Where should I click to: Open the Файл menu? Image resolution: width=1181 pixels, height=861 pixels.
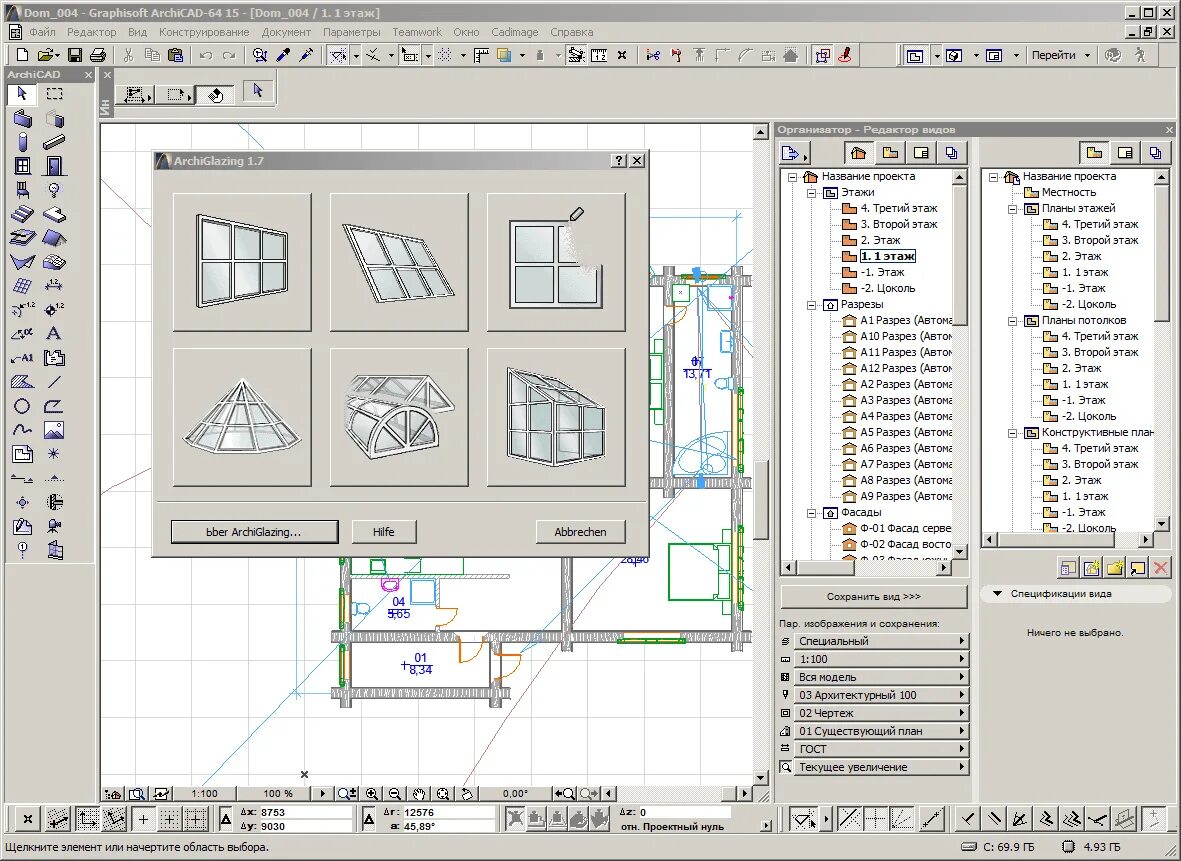[42, 32]
